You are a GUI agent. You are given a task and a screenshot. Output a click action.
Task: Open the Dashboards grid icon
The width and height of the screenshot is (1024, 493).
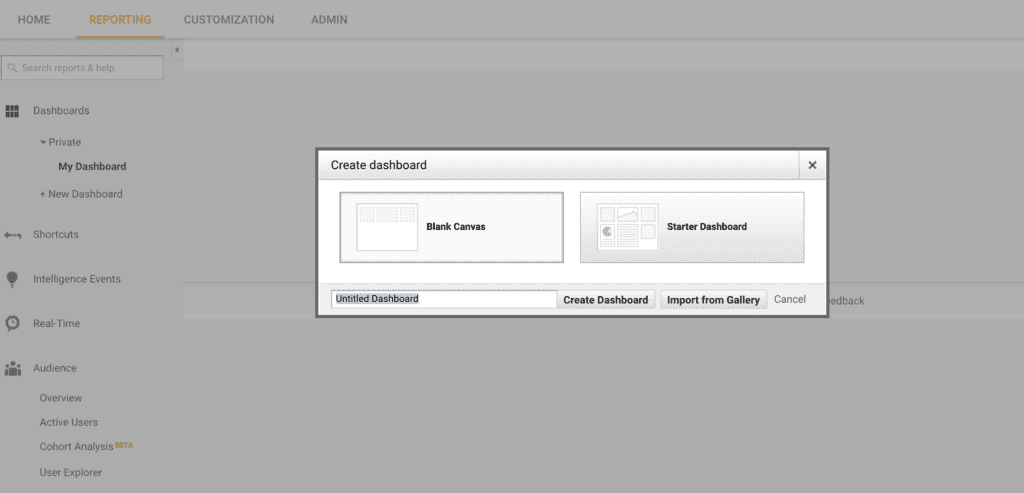tap(12, 111)
